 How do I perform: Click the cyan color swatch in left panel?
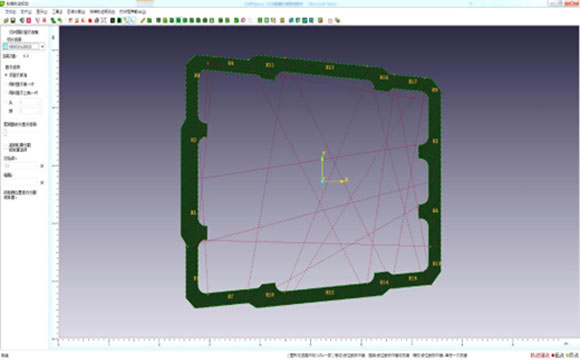tap(6, 46)
